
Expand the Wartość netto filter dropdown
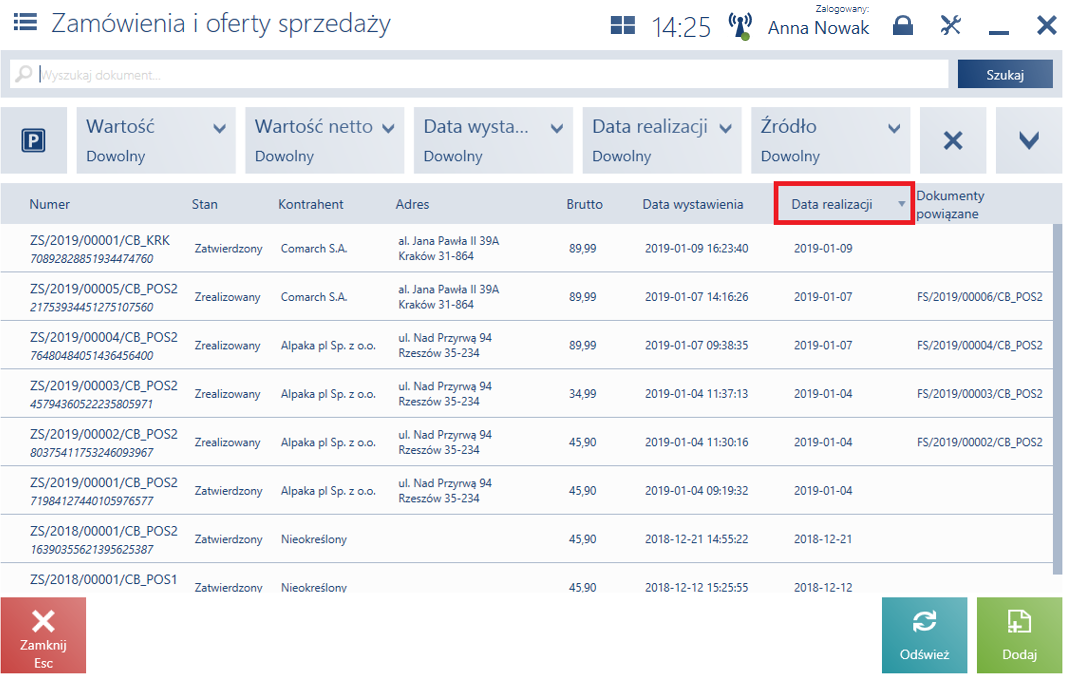tap(325, 140)
